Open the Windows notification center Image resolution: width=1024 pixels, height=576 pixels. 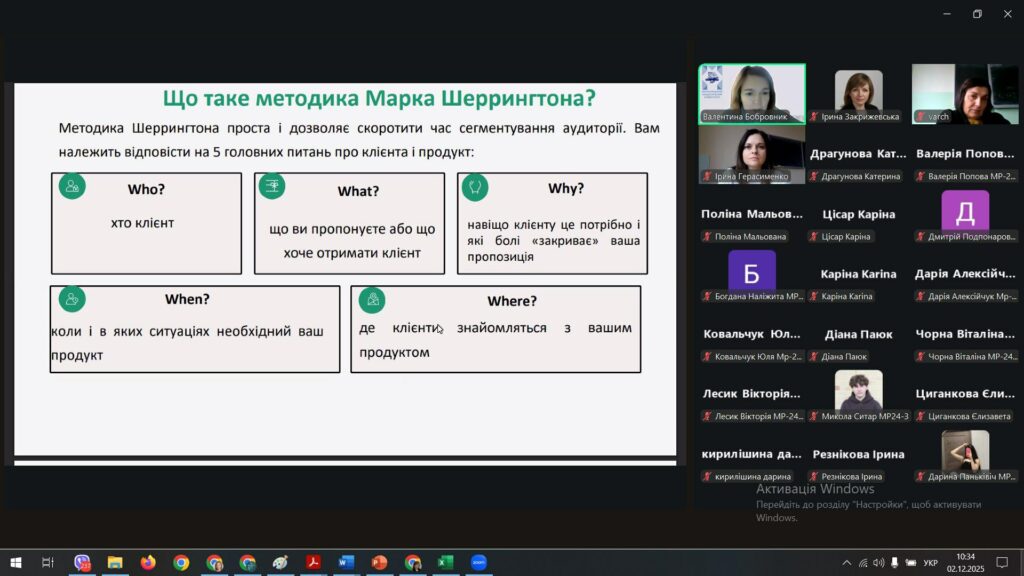click(x=1002, y=563)
